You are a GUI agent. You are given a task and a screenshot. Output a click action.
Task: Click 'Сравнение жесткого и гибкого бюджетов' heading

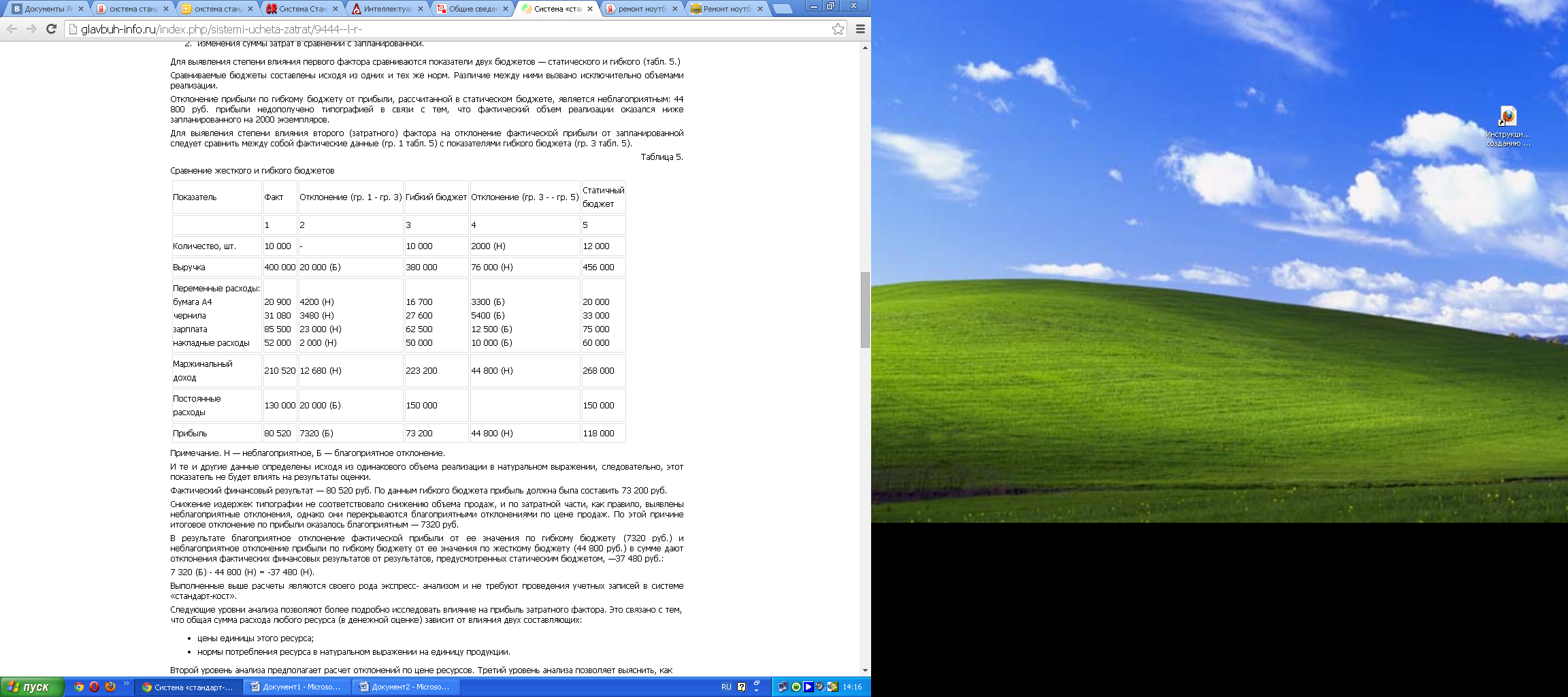click(x=252, y=171)
